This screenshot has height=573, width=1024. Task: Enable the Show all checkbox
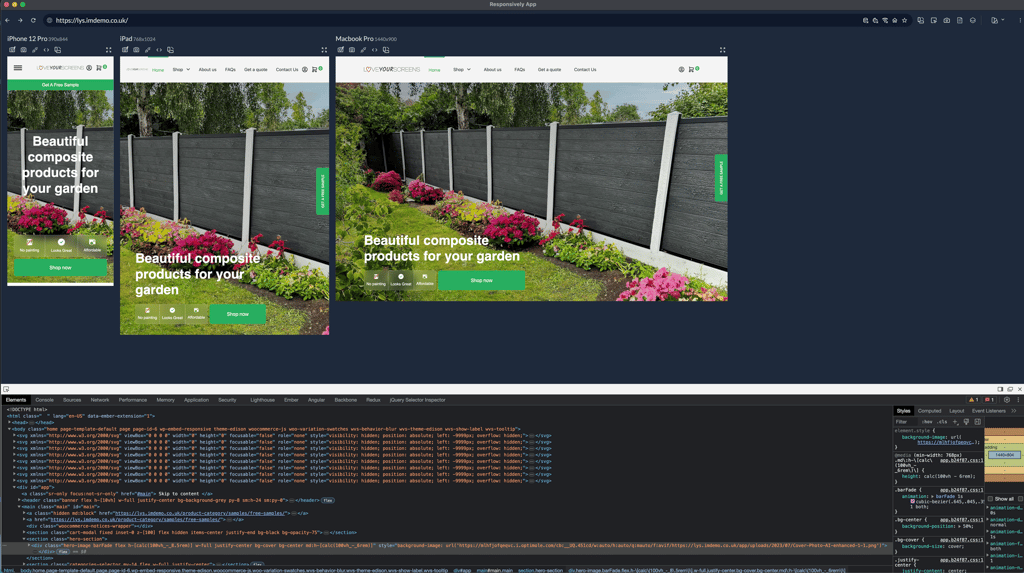click(991, 499)
